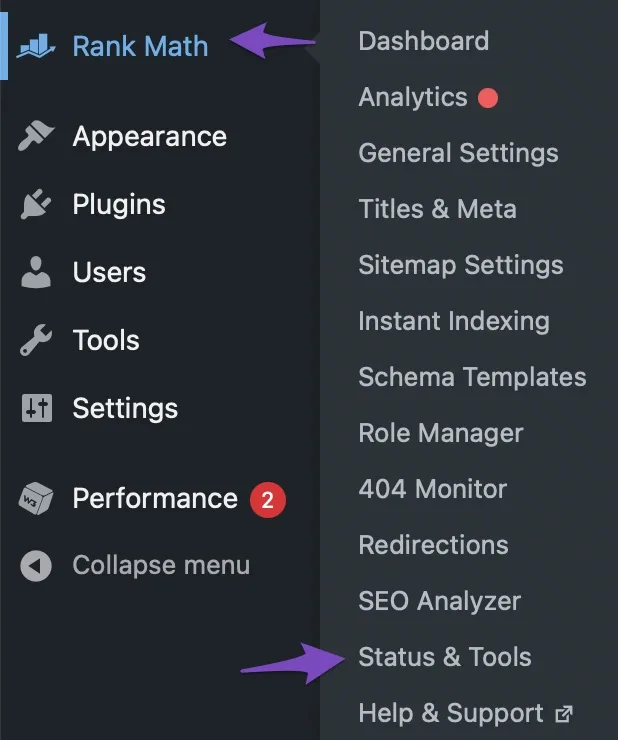Click the Appearance paintbrush icon

pos(36,136)
